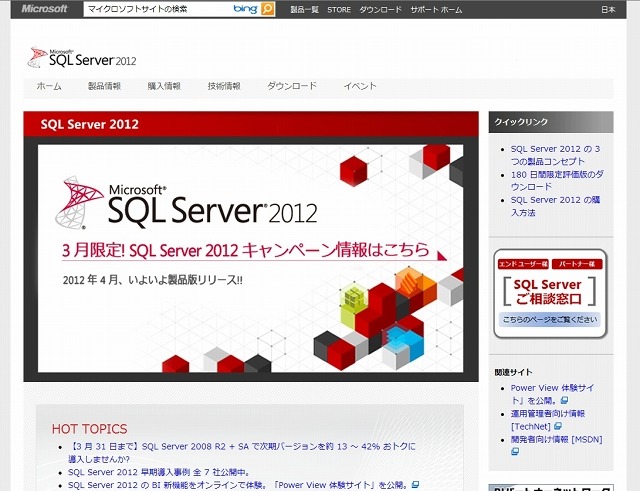Click the こちらのページをご覧ください button

click(x=550, y=320)
